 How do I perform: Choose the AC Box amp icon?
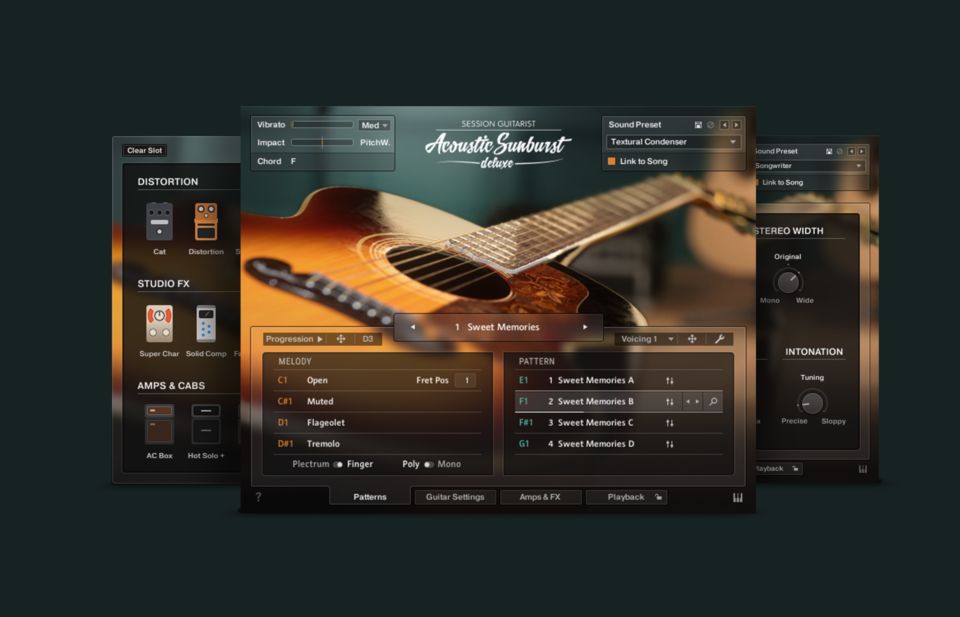tap(159, 424)
